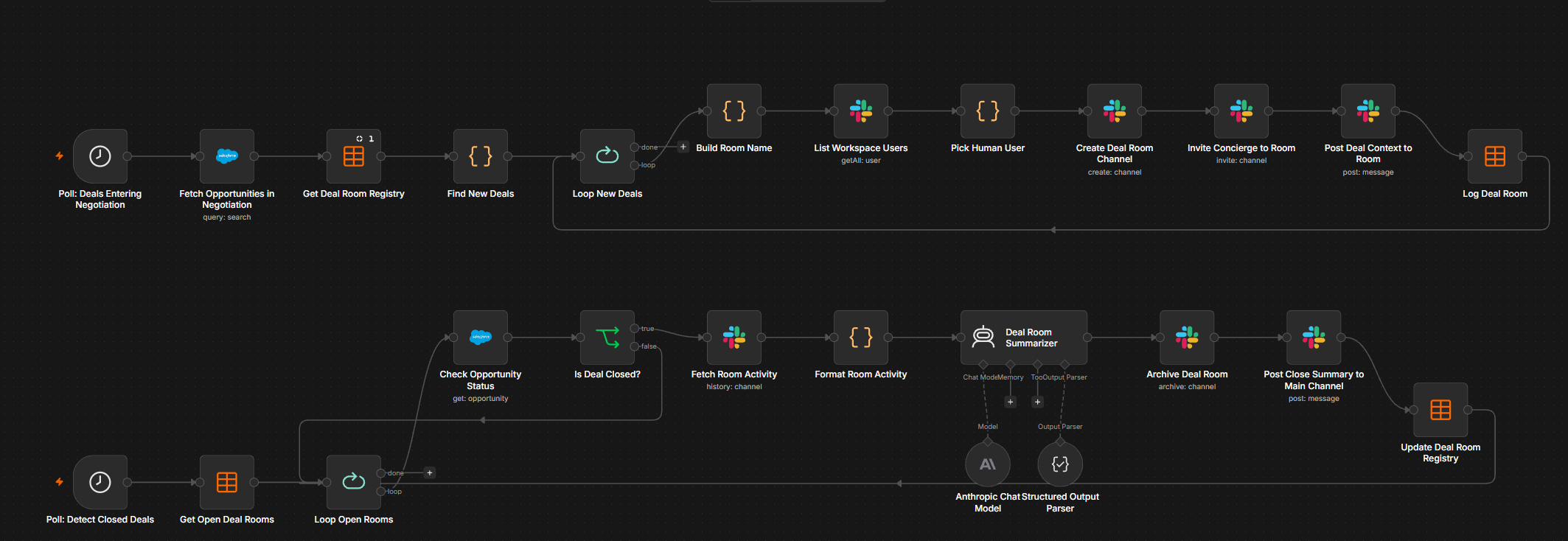Click the 'archive: channel' subtitle text
Viewport: 1568px width, 541px height.
pos(1187,387)
